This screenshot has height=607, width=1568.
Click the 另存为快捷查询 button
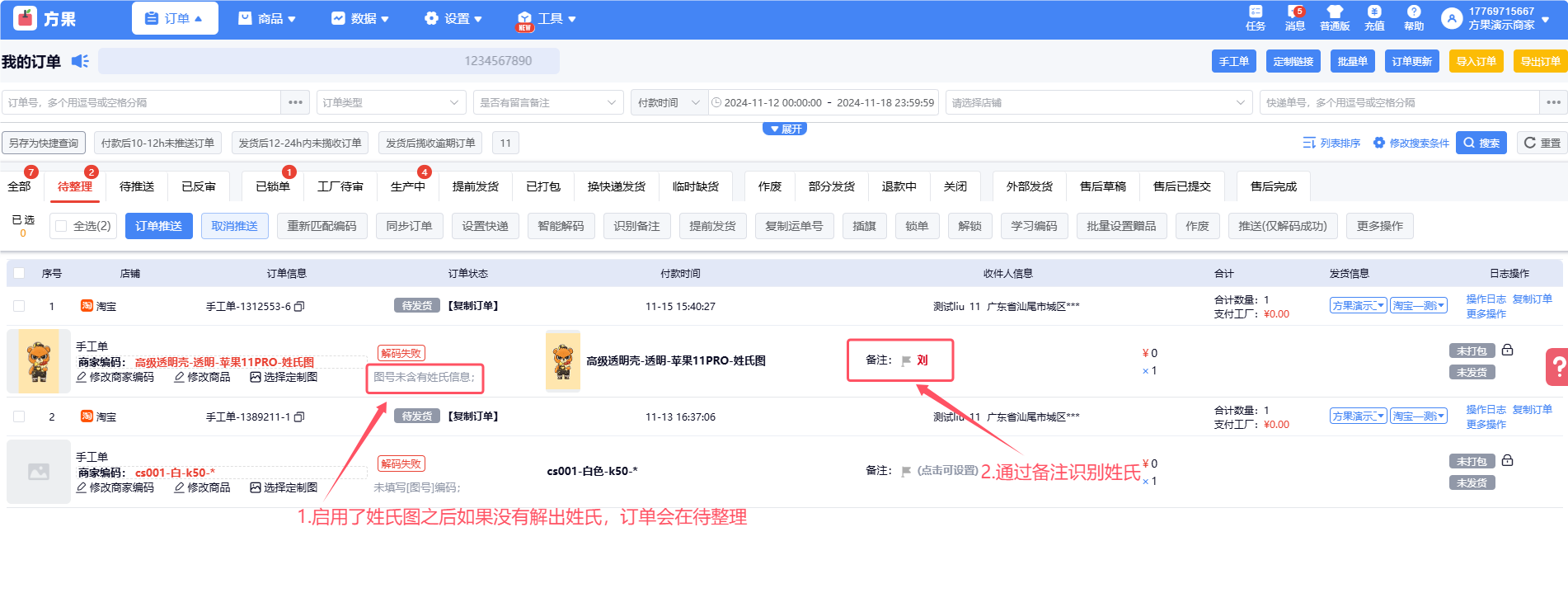(x=44, y=143)
